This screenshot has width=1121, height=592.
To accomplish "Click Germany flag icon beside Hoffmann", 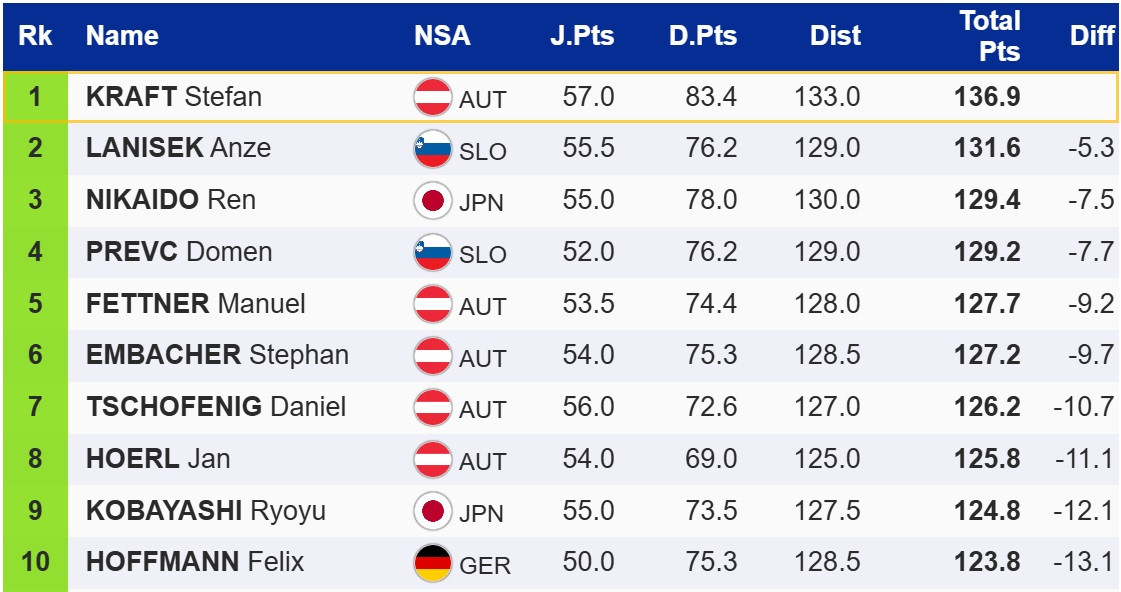I will pos(432,563).
